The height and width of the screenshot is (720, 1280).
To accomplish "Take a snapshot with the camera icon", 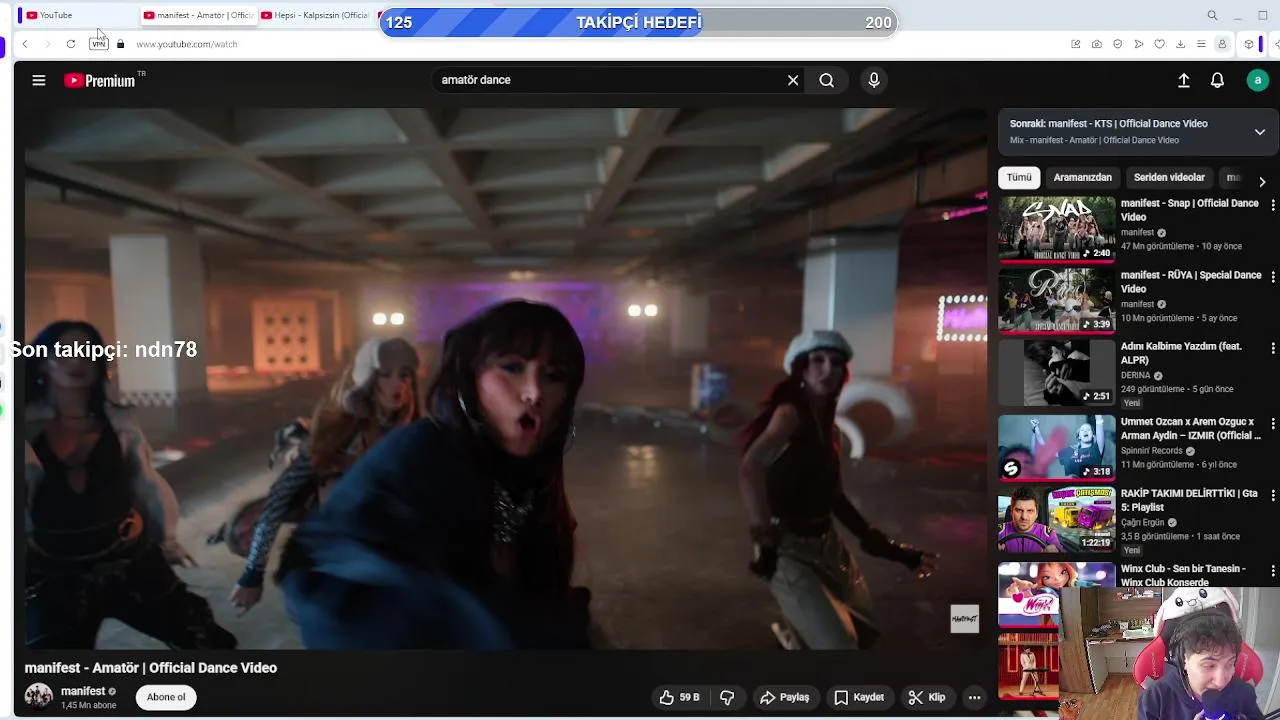I will (1097, 44).
